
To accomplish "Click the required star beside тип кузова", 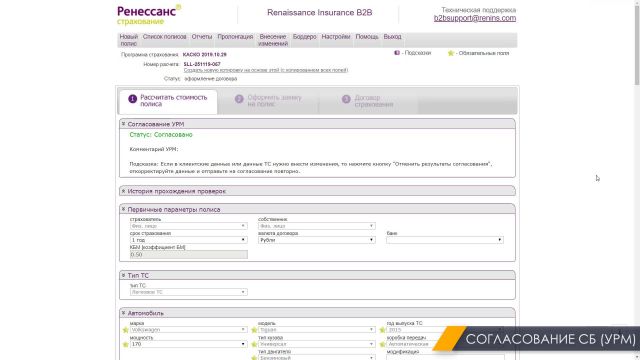I will [254, 344].
